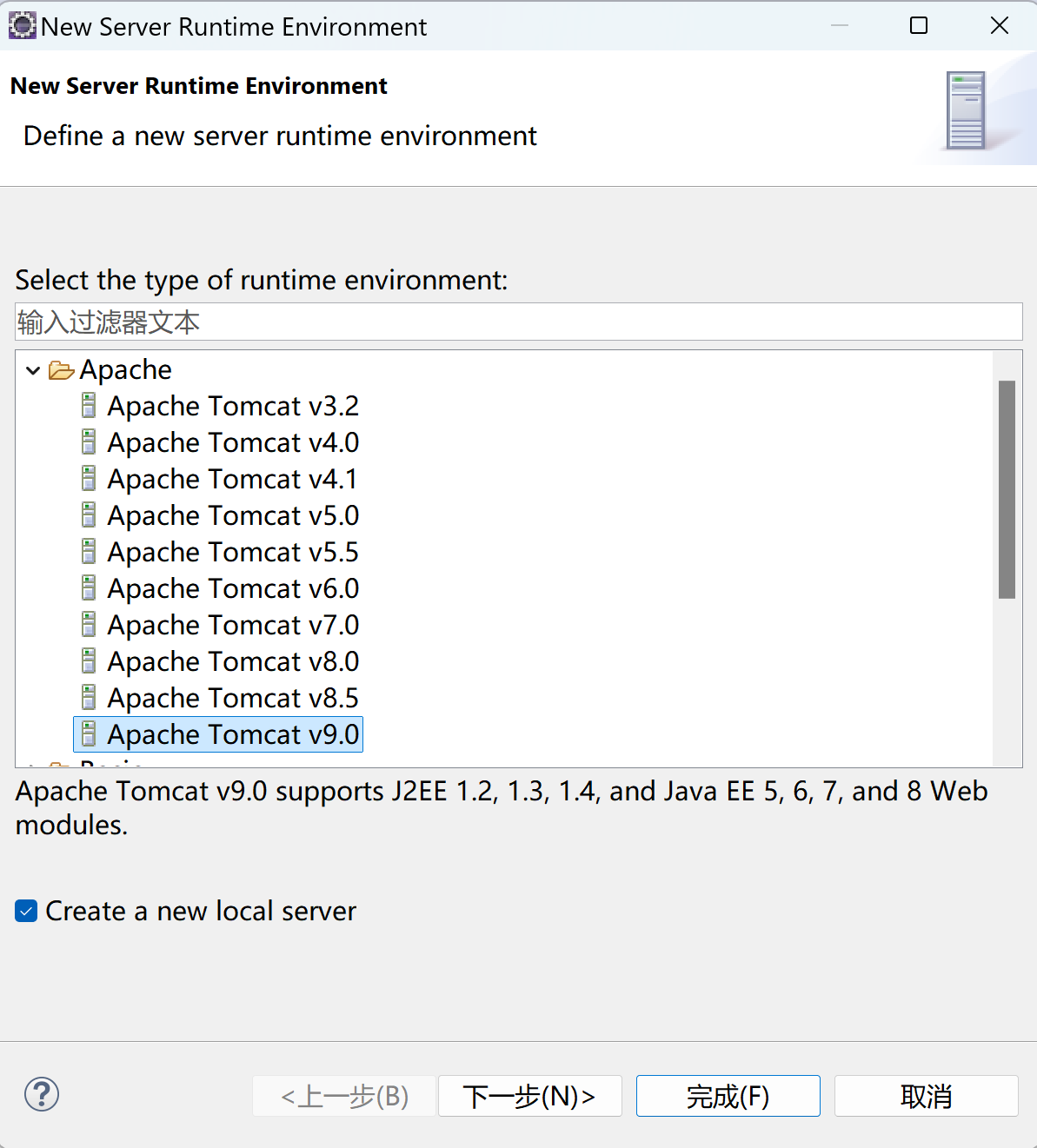Click the 完成(F) finish button
Image resolution: width=1037 pixels, height=1148 pixels.
728,1096
